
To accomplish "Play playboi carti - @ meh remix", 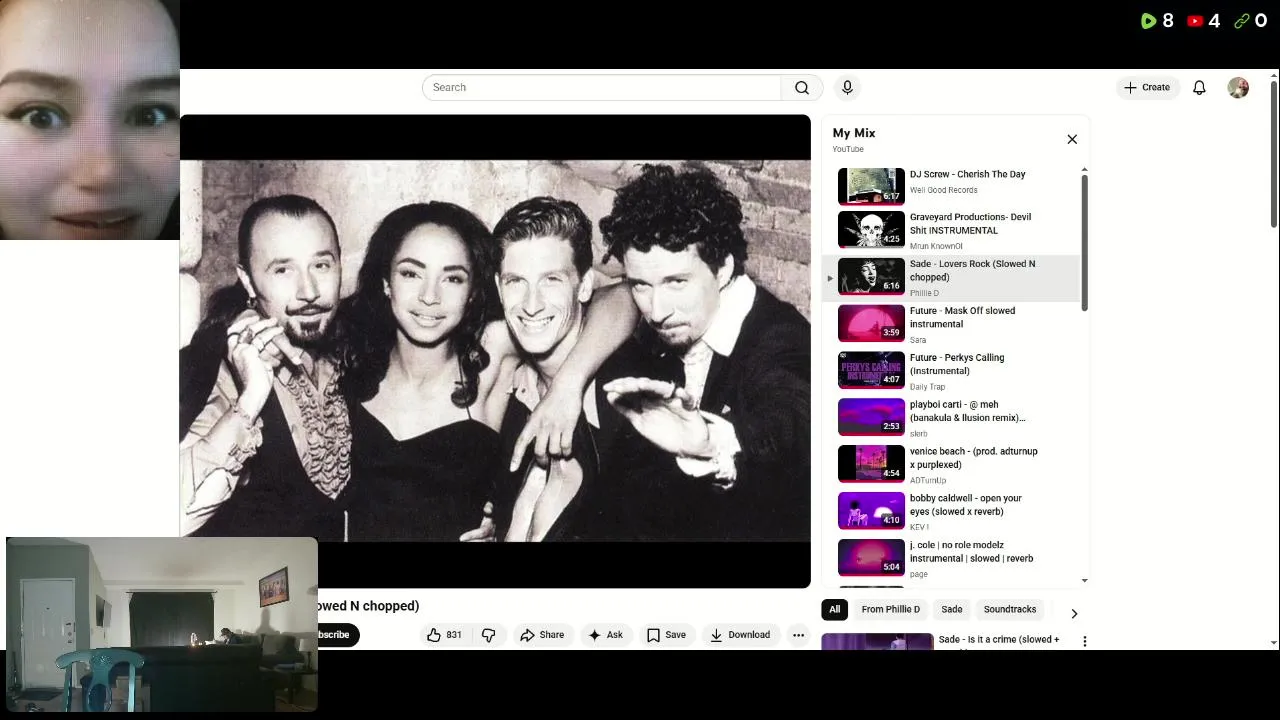I will 967,411.
